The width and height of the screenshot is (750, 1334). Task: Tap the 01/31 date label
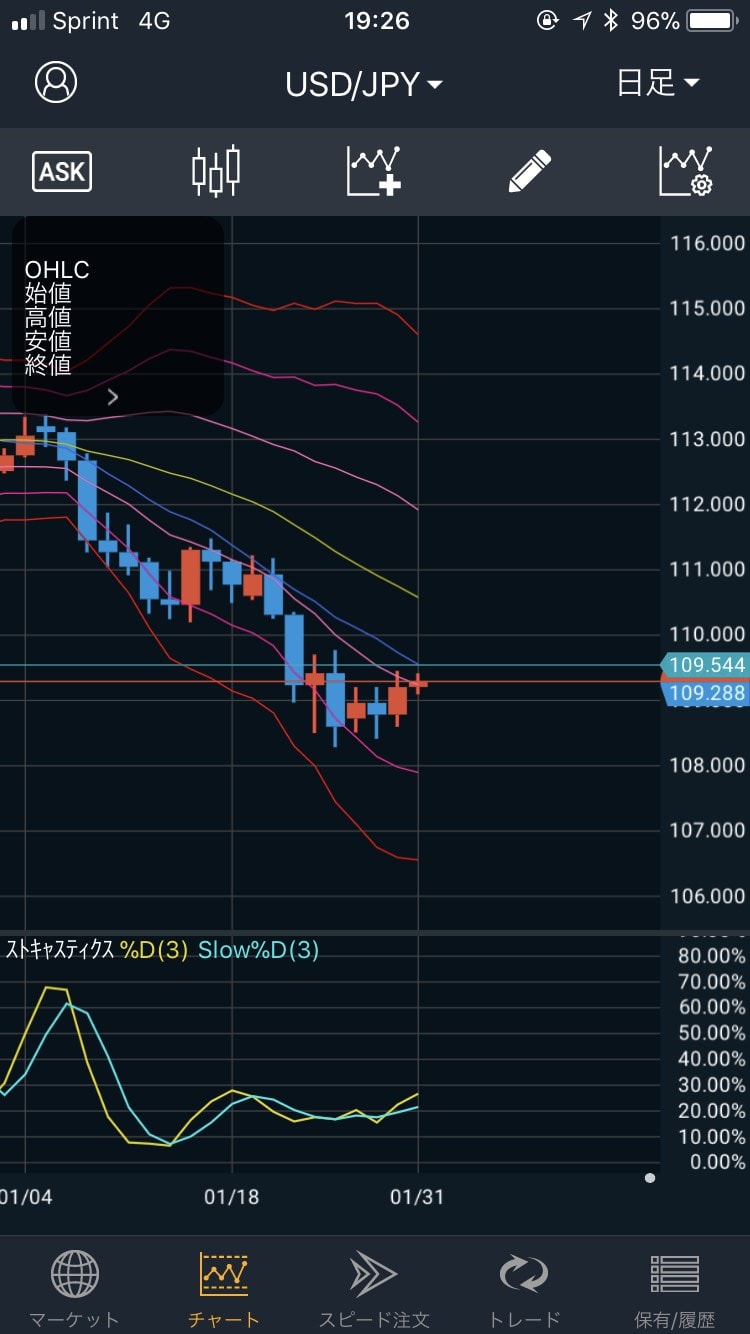point(417,1197)
